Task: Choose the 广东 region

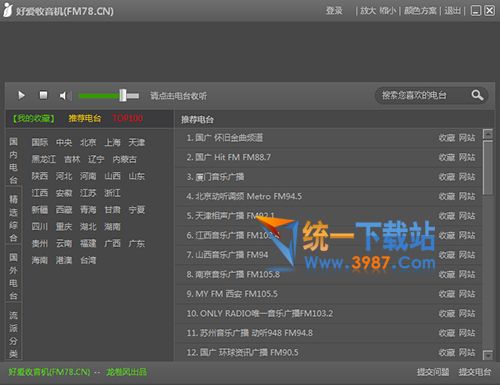Action: click(x=137, y=243)
